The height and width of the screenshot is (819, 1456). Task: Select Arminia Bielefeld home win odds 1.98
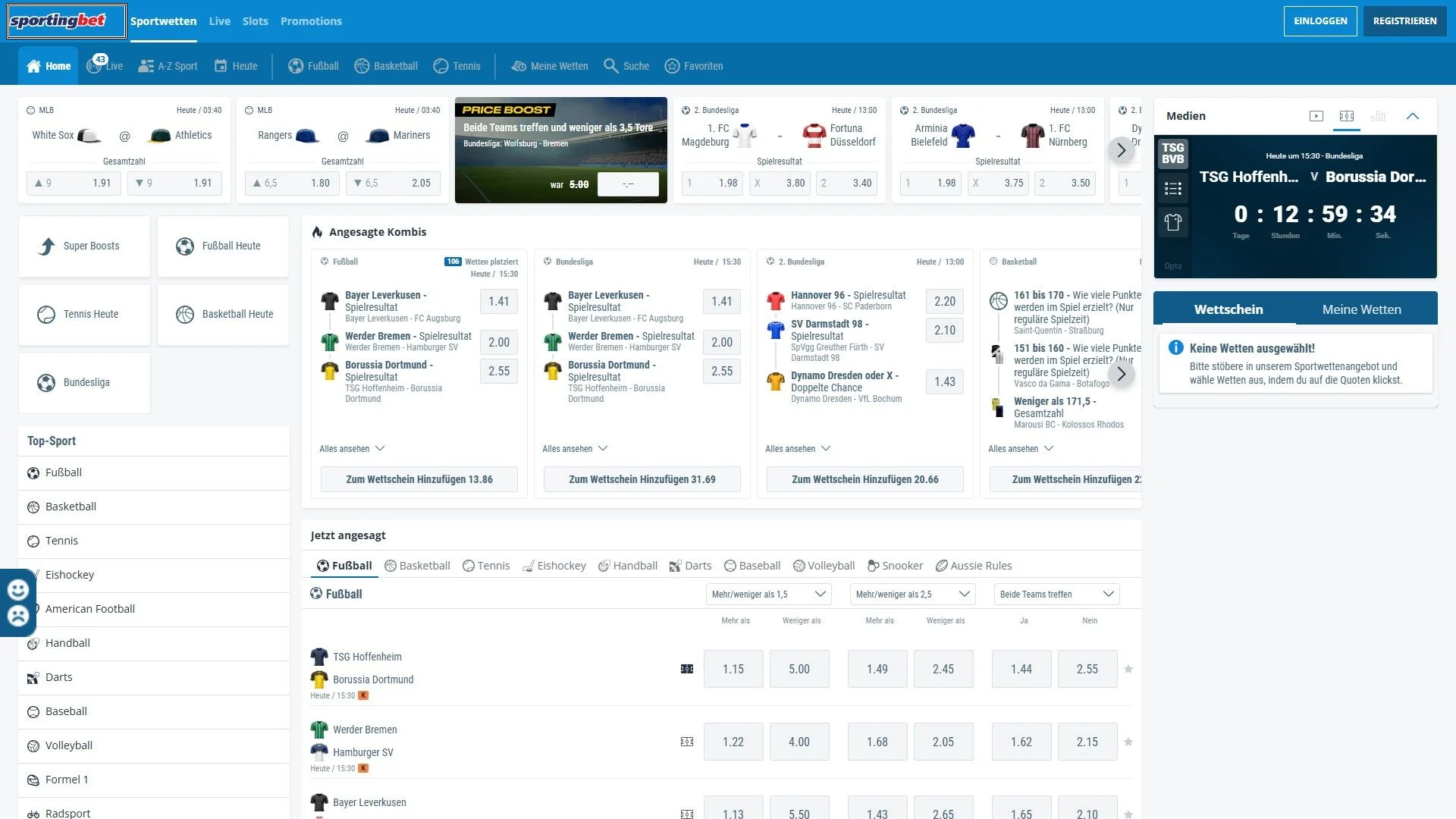coord(930,183)
